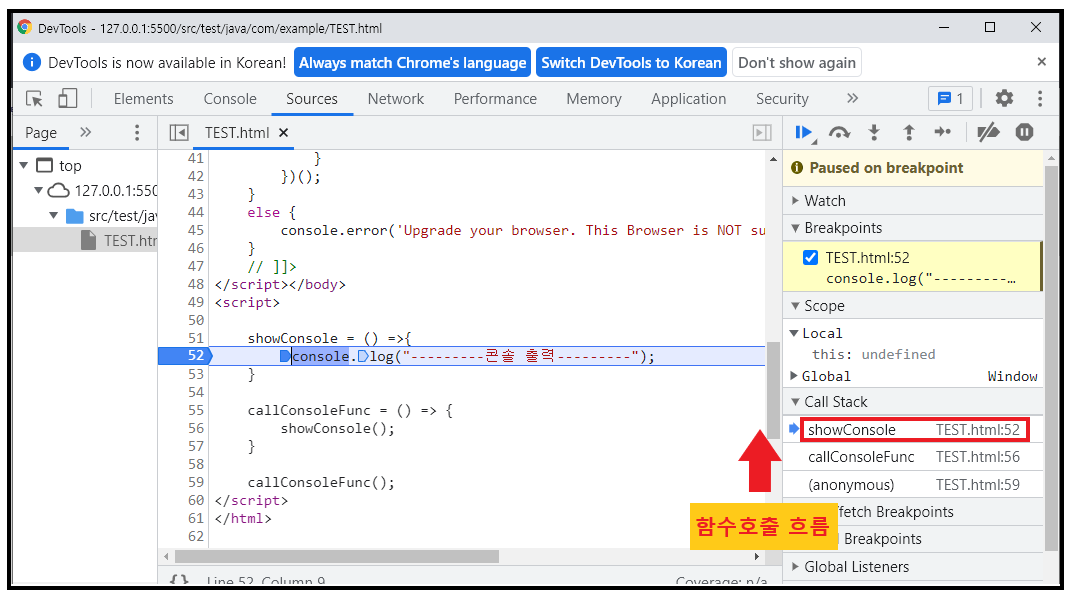The image size is (1073, 599).
Task: Collapse the top frame node
Action: (24, 165)
